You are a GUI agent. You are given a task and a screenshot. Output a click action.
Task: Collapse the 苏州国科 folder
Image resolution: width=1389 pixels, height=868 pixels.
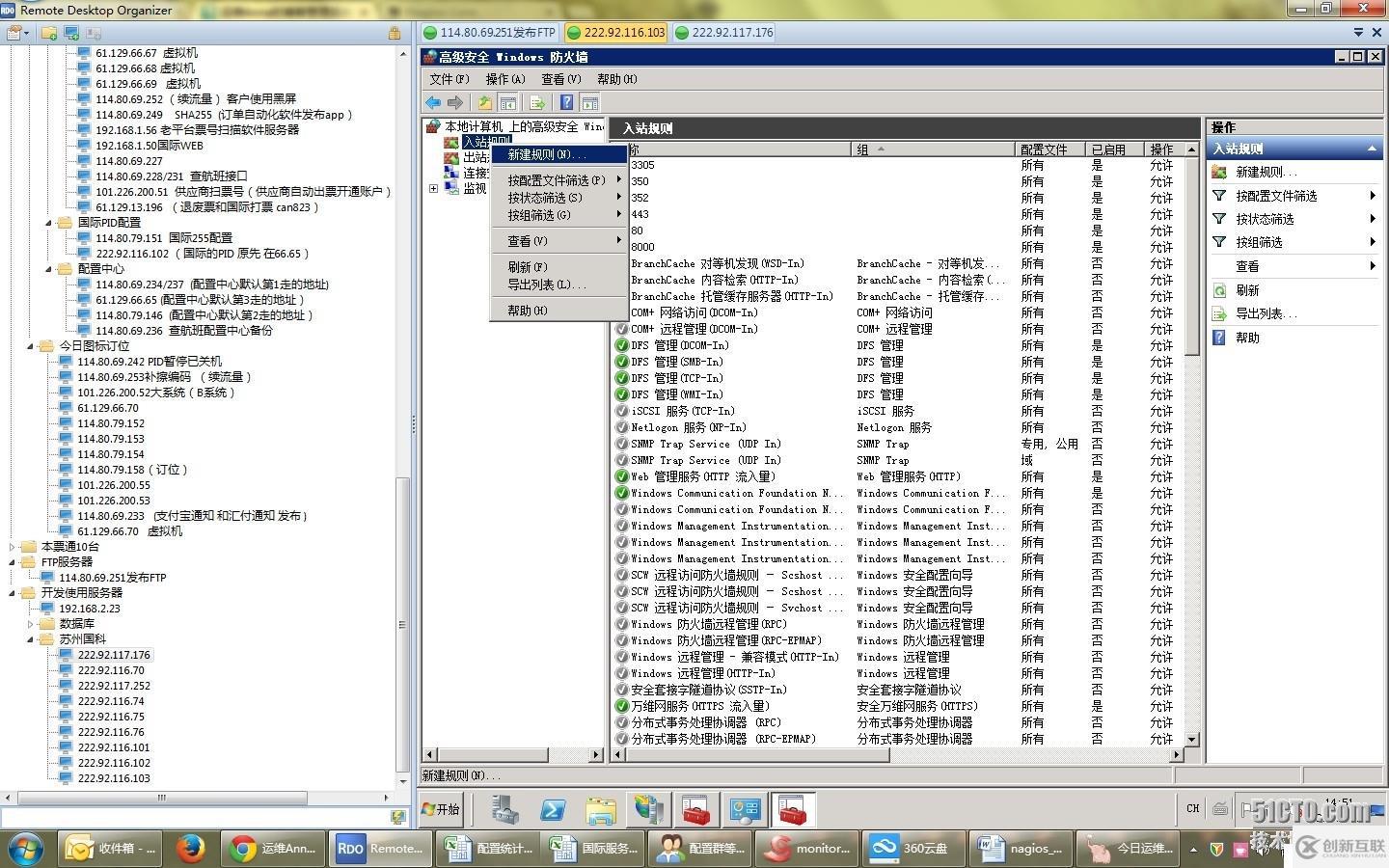pyautogui.click(x=31, y=639)
